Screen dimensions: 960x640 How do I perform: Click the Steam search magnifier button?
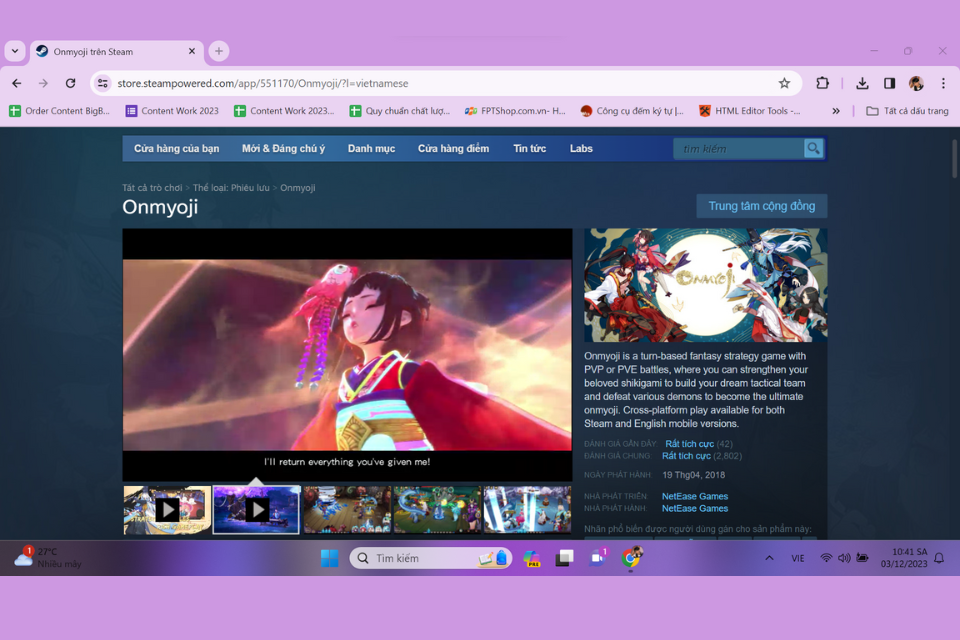(x=813, y=149)
